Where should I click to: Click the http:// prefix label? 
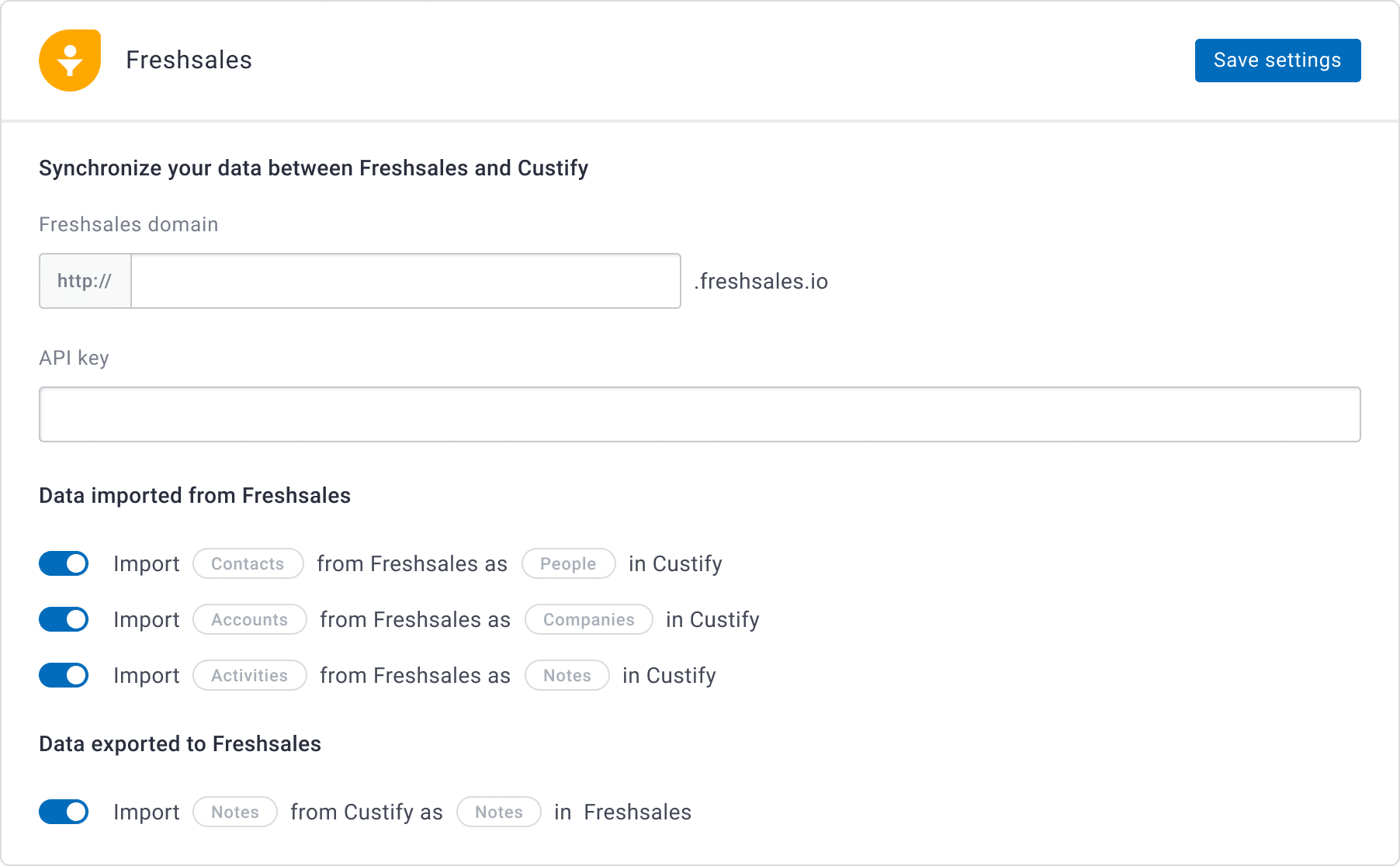[84, 281]
